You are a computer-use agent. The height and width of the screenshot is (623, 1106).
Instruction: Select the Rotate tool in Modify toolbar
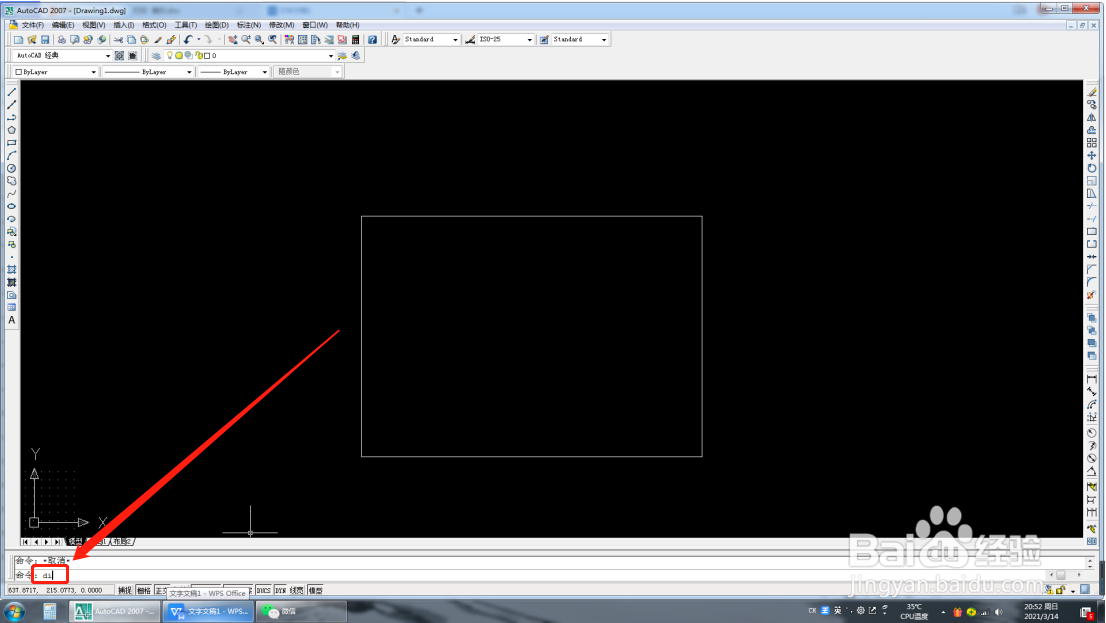[x=1092, y=168]
